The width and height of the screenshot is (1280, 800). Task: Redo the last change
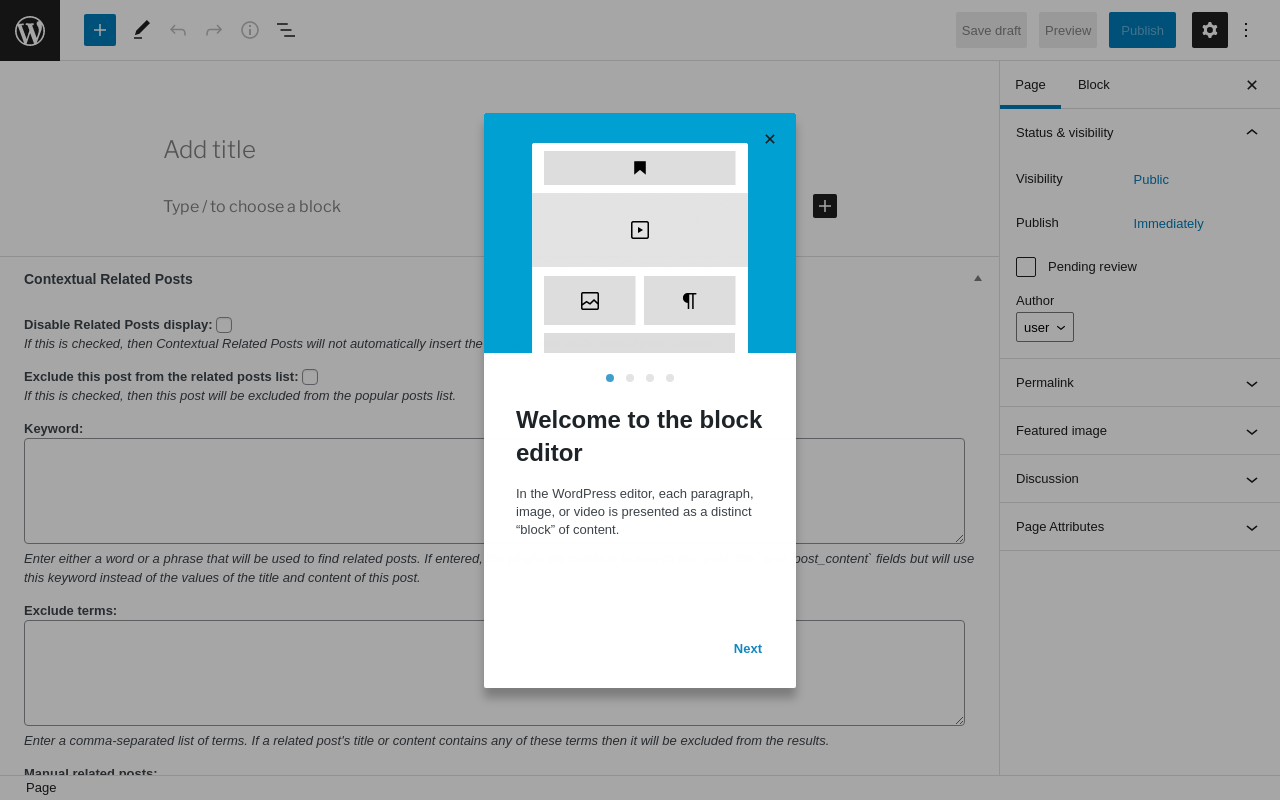pyautogui.click(x=214, y=30)
